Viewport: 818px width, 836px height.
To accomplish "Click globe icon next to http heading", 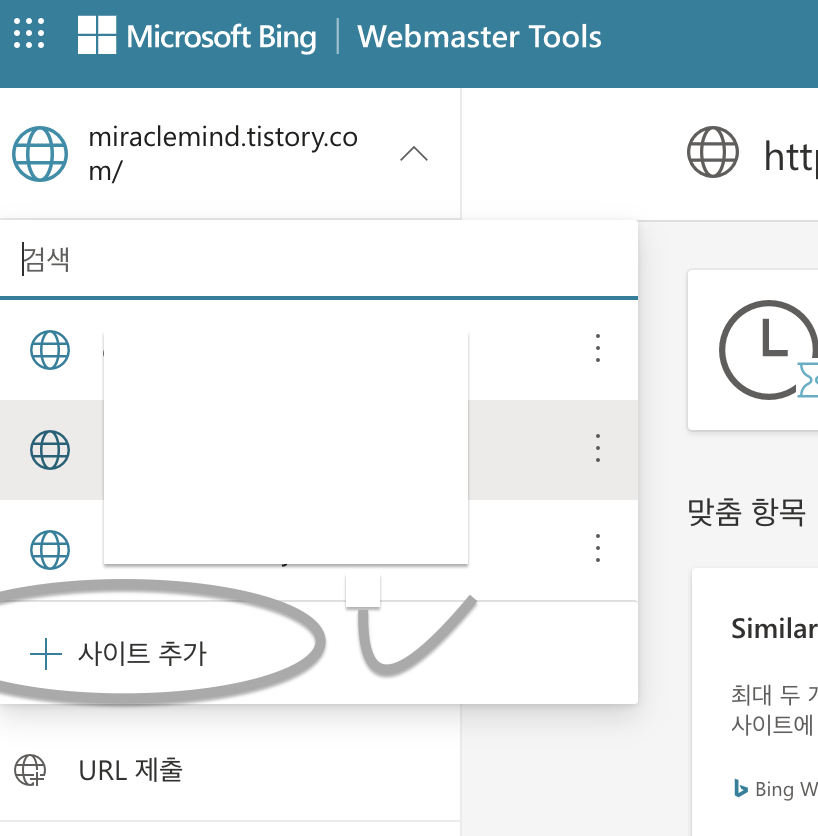I will point(713,152).
